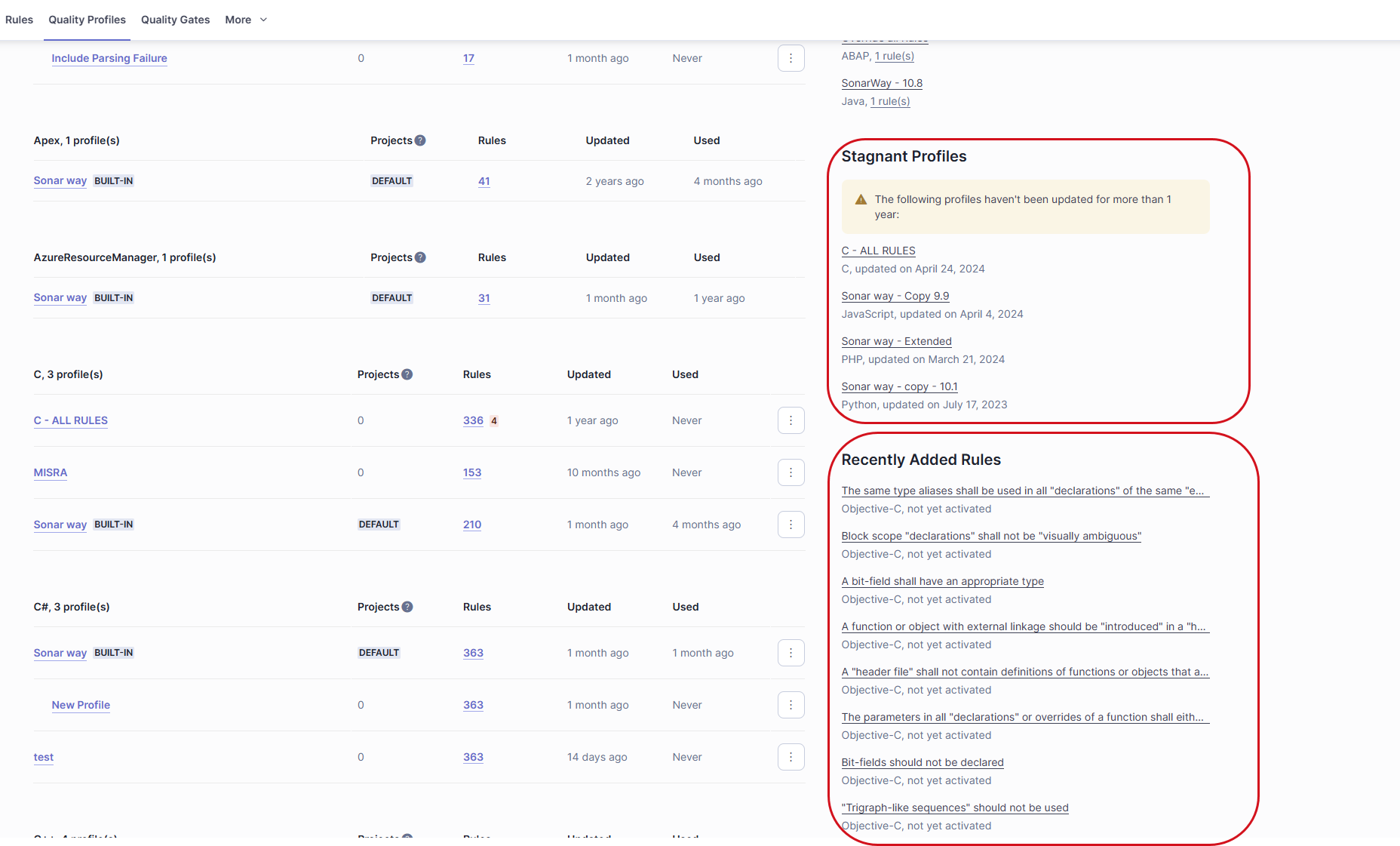This screenshot has width=1400, height=846.
Task: Open the actions menu for the test profile
Action: click(791, 757)
